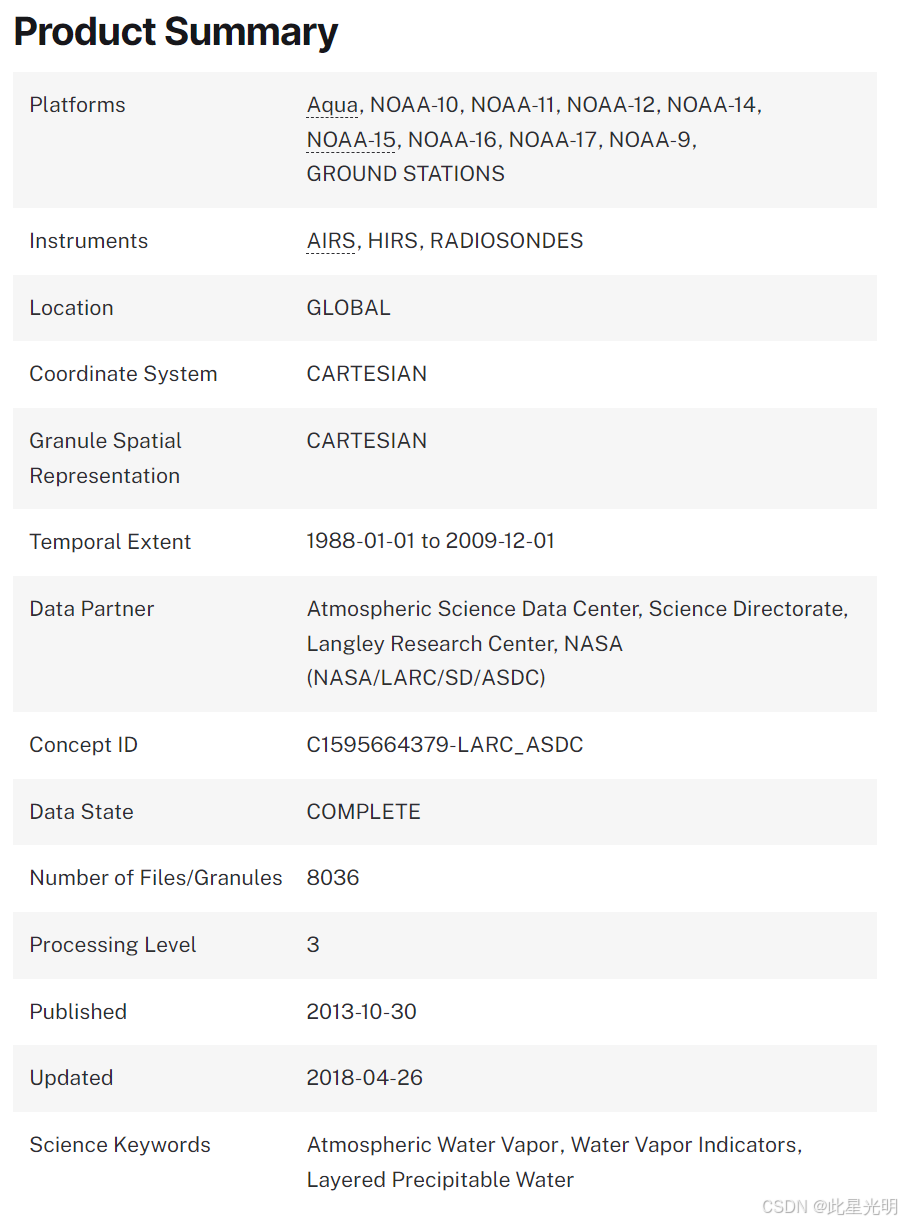The width and height of the screenshot is (902, 1222).
Task: Click the Coordinate System row's CARTESIAN value
Action: click(366, 374)
